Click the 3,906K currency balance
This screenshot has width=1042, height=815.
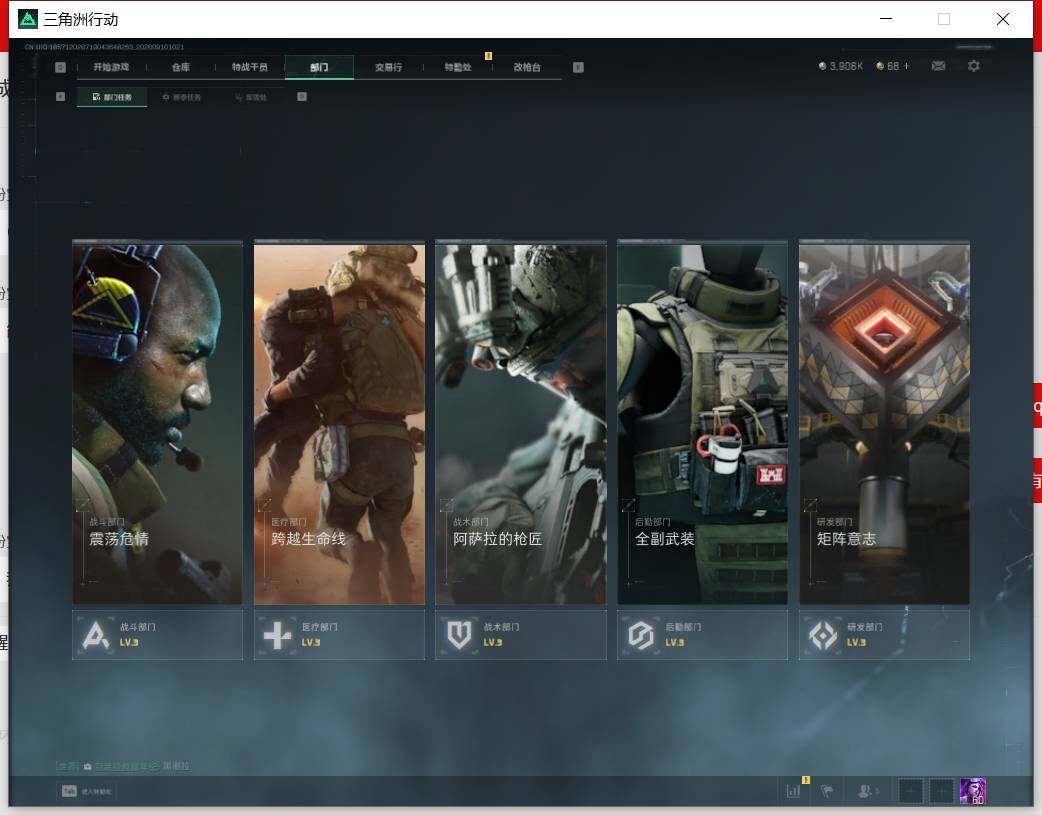click(x=841, y=66)
